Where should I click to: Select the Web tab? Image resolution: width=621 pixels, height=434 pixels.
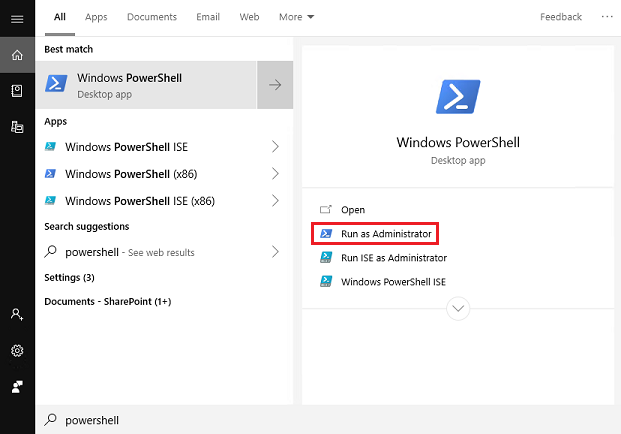(x=249, y=17)
